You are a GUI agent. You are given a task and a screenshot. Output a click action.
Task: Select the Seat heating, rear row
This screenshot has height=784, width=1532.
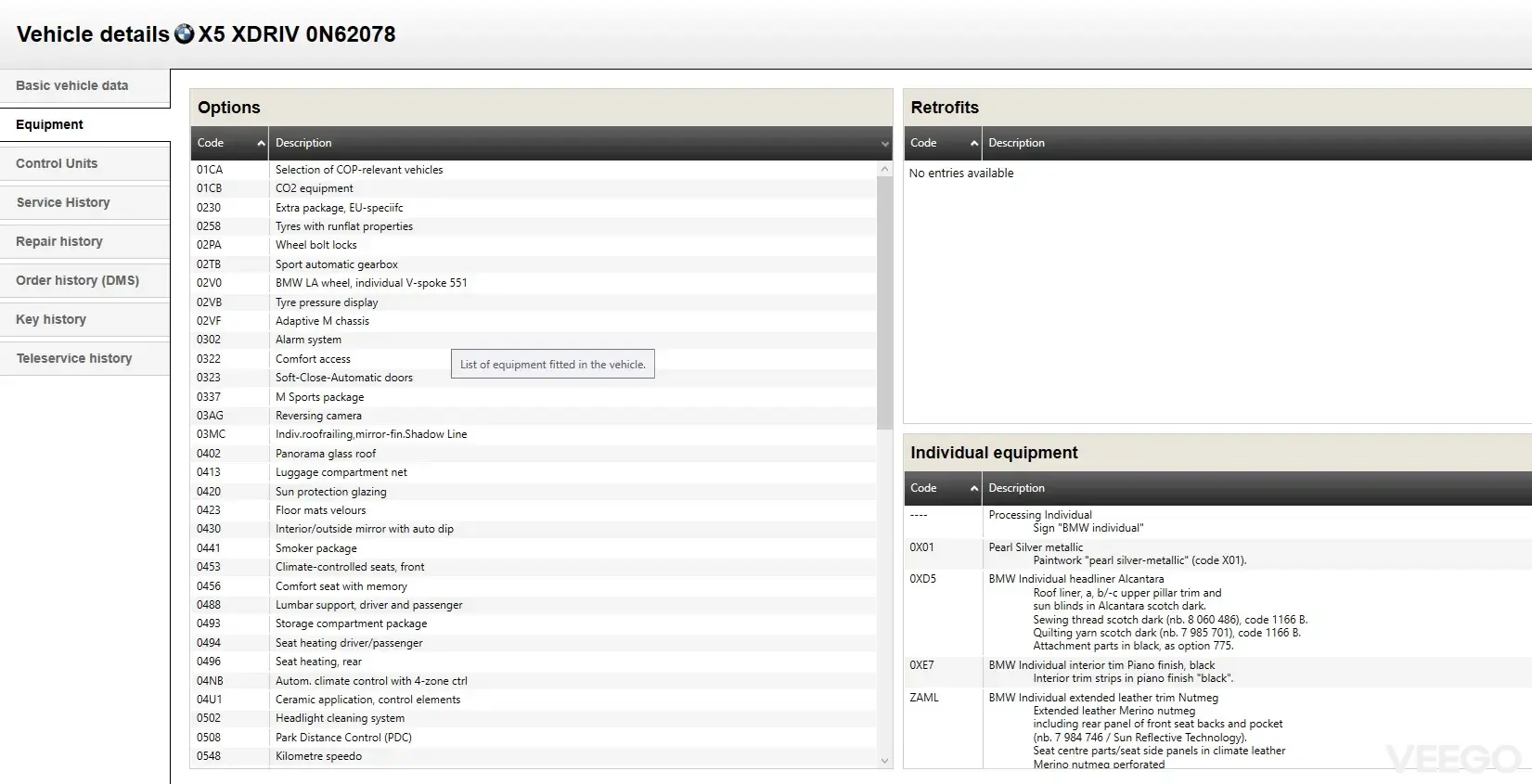[x=534, y=662]
